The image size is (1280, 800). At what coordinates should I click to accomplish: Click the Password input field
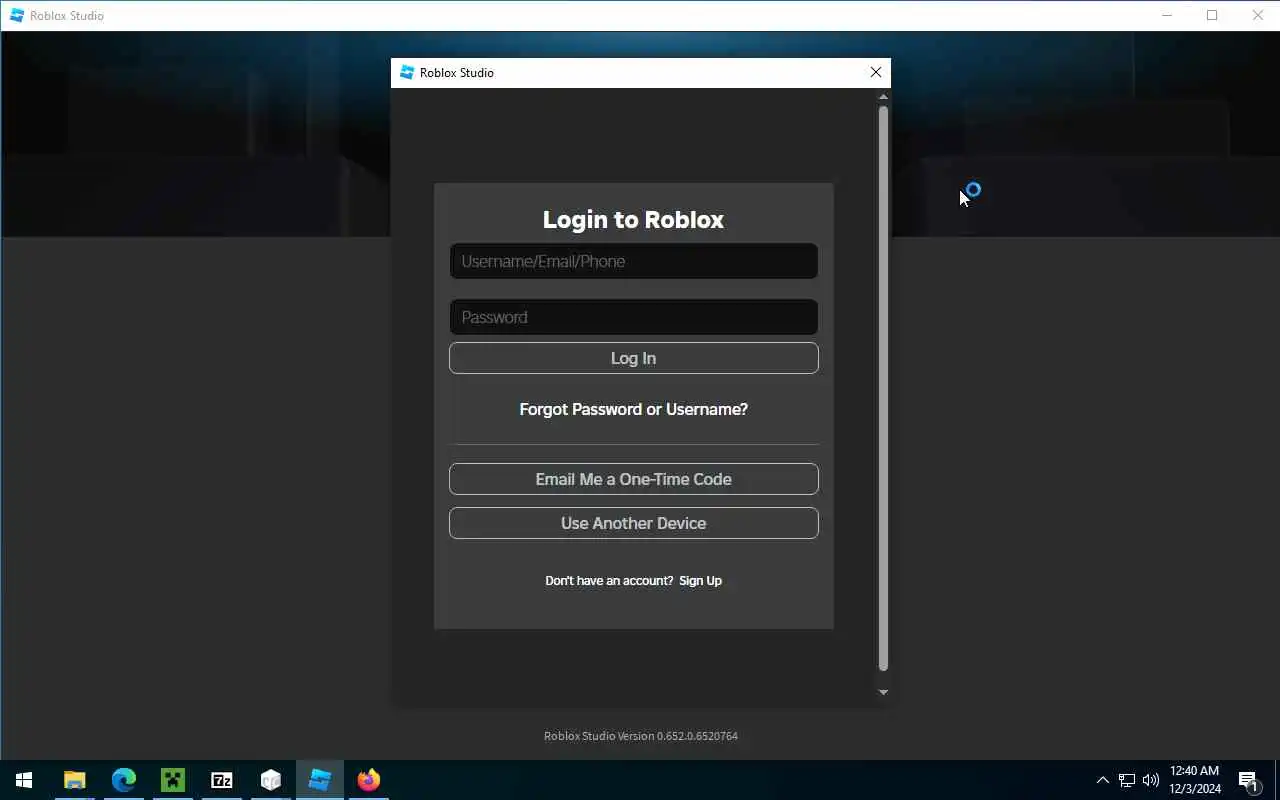633,317
